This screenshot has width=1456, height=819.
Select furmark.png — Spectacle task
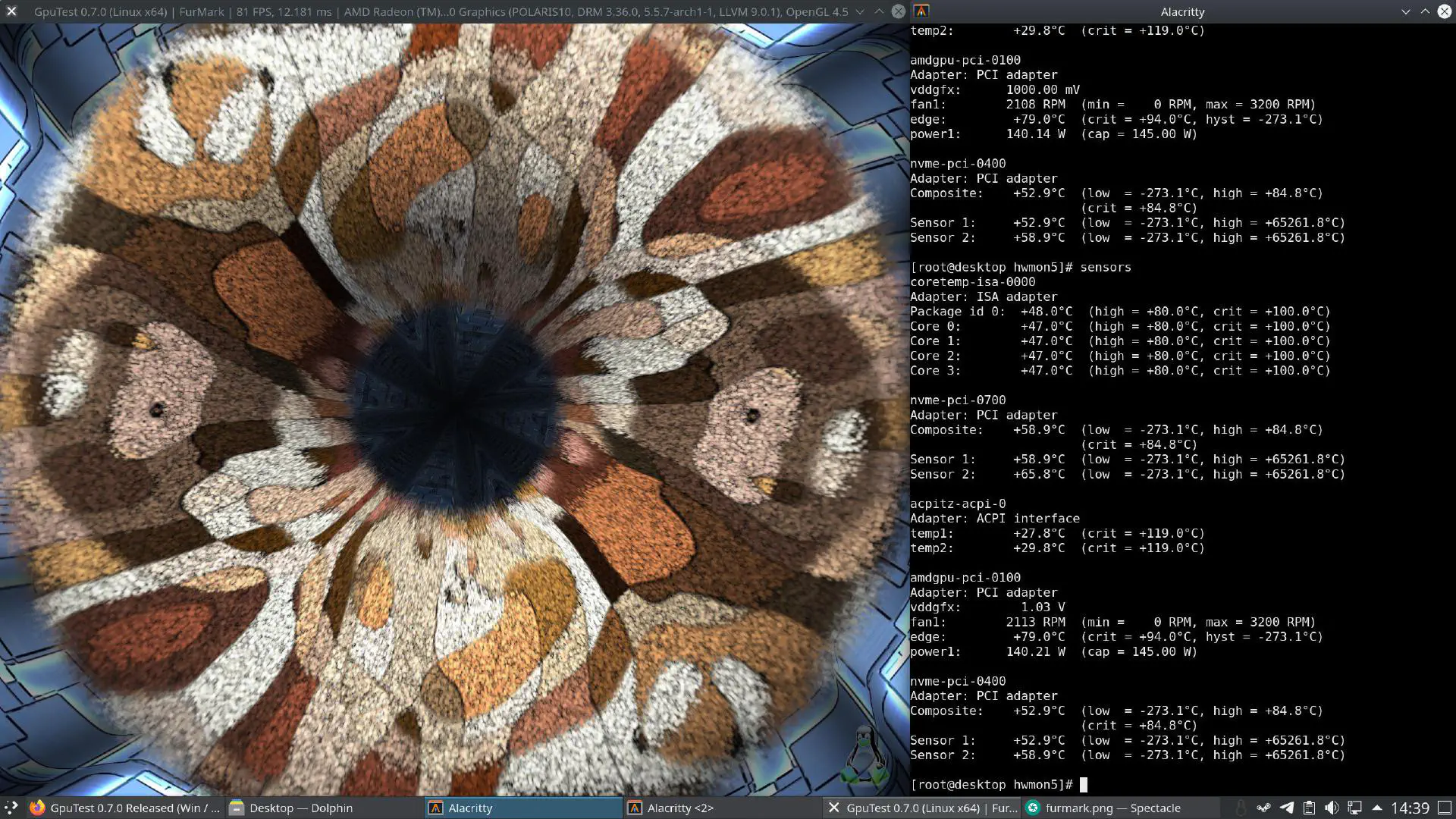coord(1103,808)
